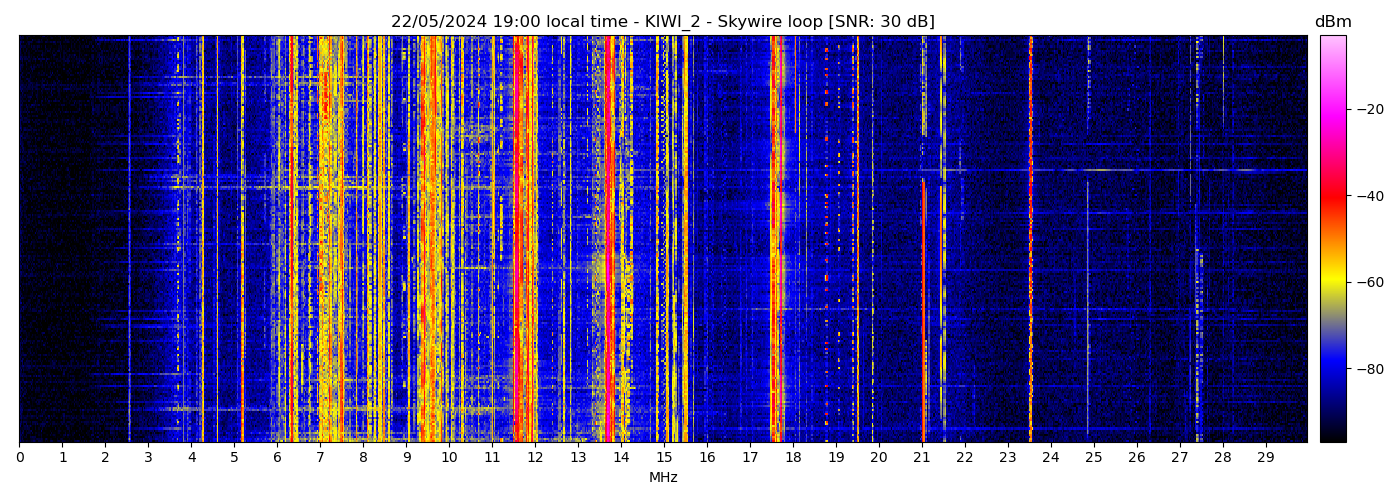Click the 14 MHz tick label
The height and width of the screenshot is (500, 1400).
[x=621, y=458]
